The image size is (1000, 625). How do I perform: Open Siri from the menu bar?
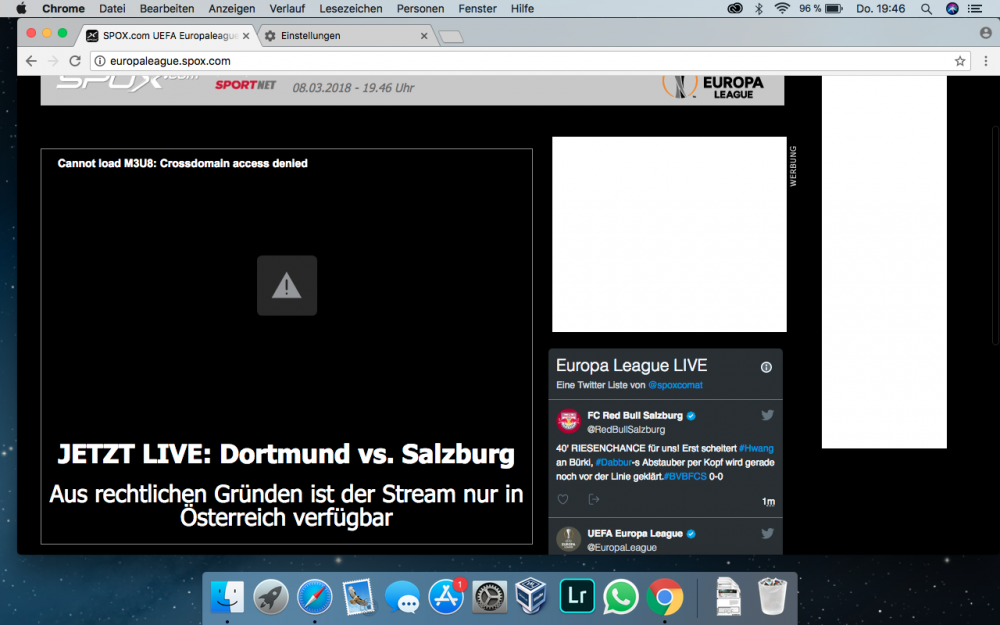coord(952,9)
